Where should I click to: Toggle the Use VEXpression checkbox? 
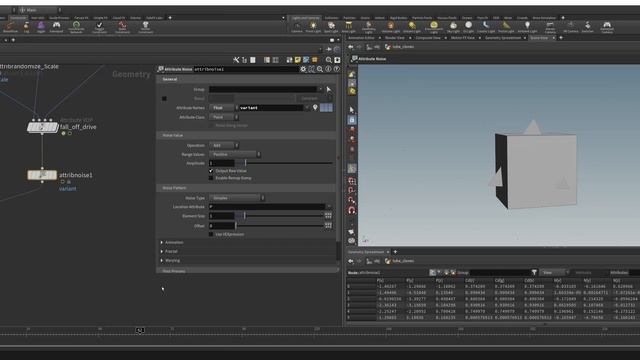(x=211, y=234)
